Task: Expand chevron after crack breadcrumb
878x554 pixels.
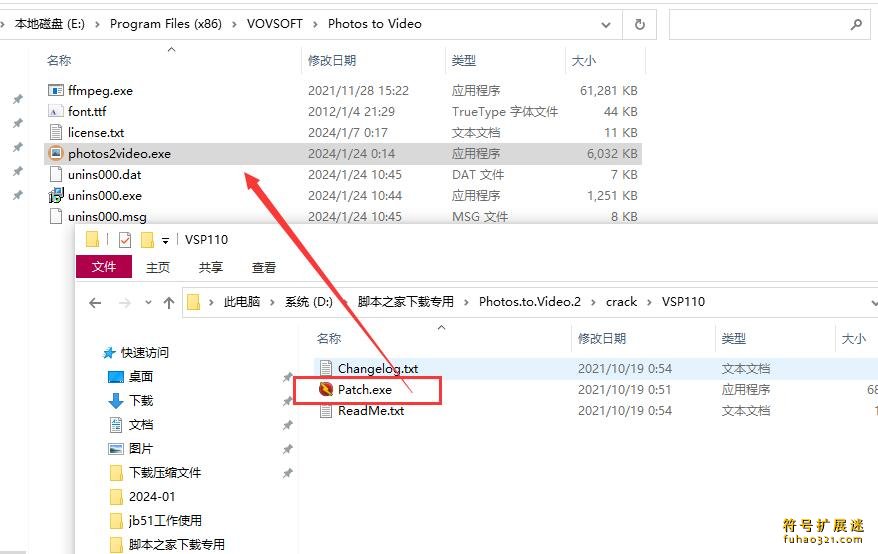Action: click(x=649, y=302)
